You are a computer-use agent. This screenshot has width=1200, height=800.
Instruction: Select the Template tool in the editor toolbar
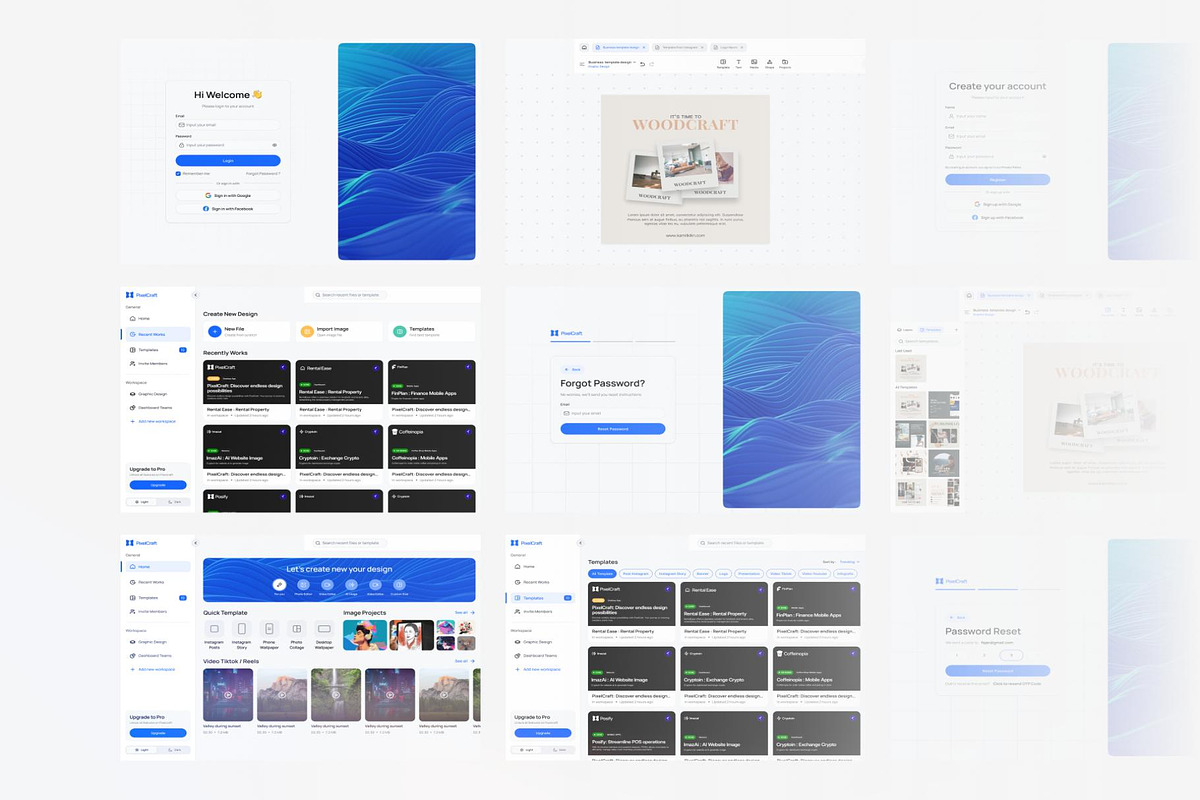(723, 63)
